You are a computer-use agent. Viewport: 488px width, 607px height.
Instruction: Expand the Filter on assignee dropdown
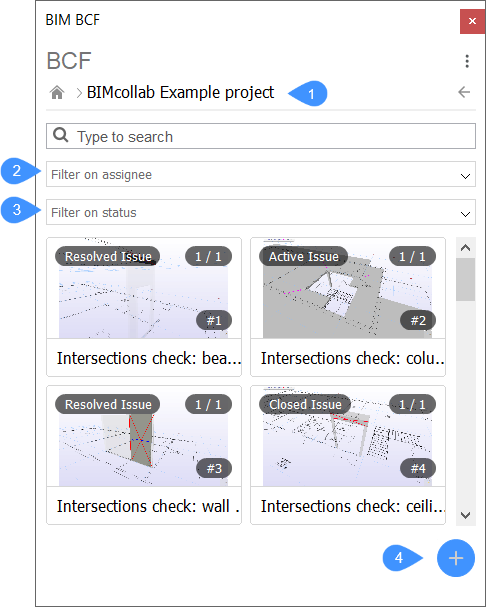click(x=261, y=174)
